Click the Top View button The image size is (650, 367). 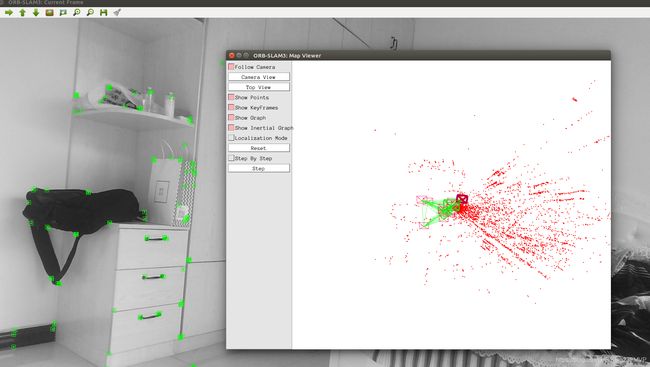click(x=259, y=87)
